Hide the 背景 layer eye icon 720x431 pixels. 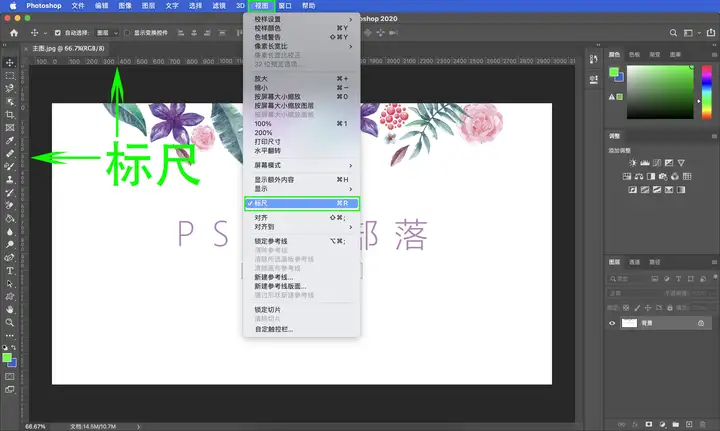(612, 323)
